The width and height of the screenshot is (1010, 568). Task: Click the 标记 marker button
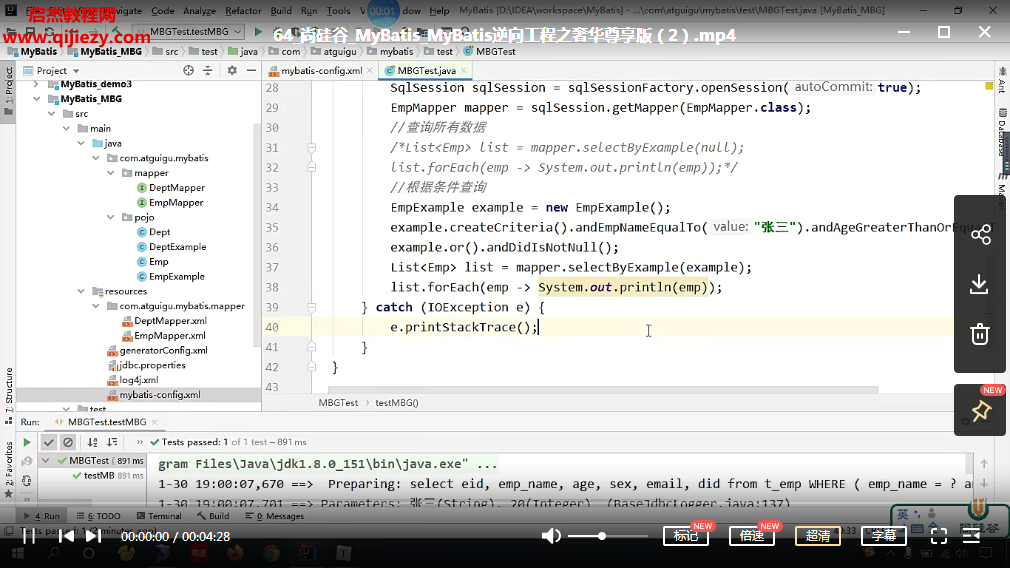[686, 536]
